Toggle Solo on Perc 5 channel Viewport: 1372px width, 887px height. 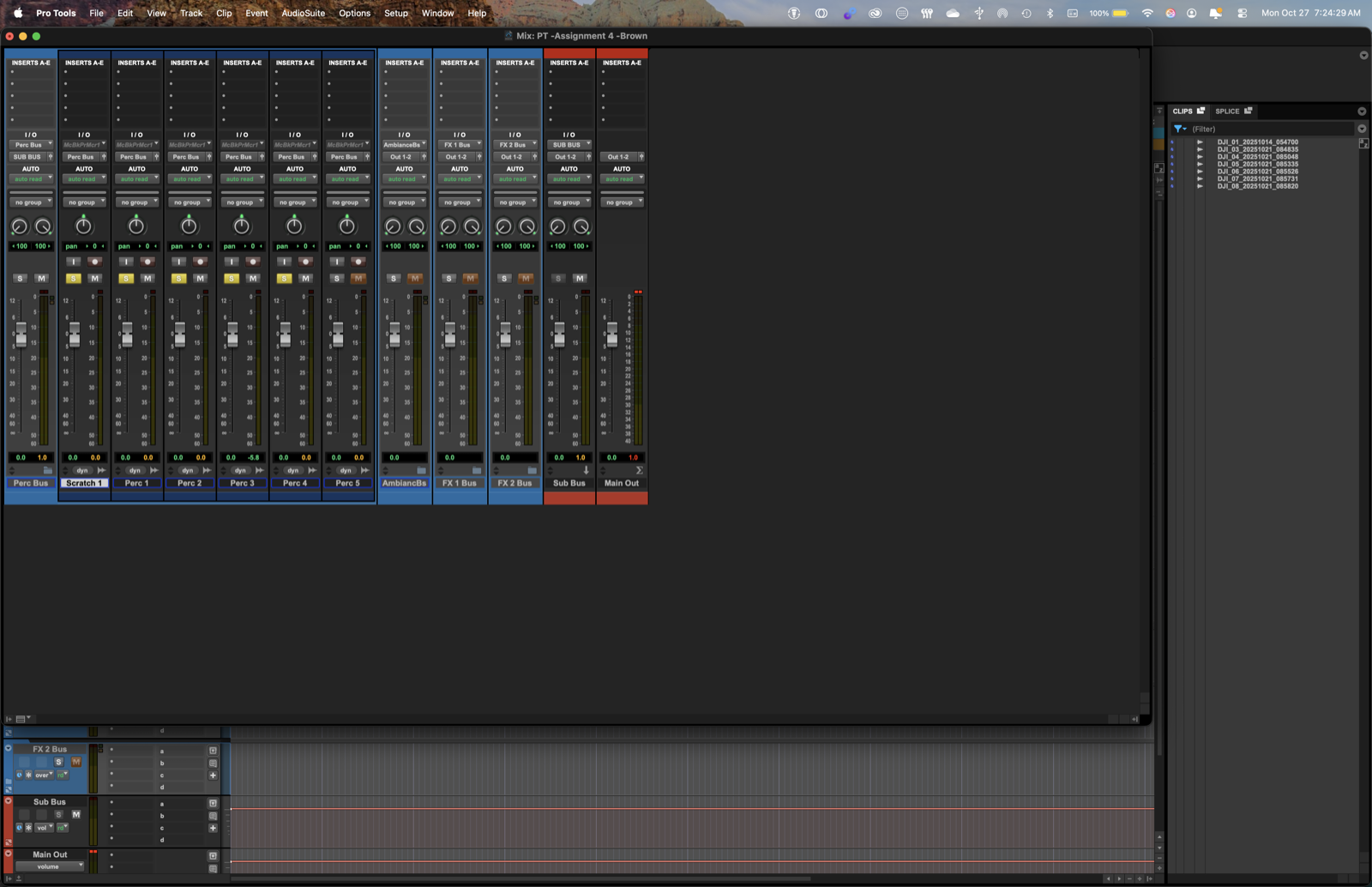click(x=337, y=278)
